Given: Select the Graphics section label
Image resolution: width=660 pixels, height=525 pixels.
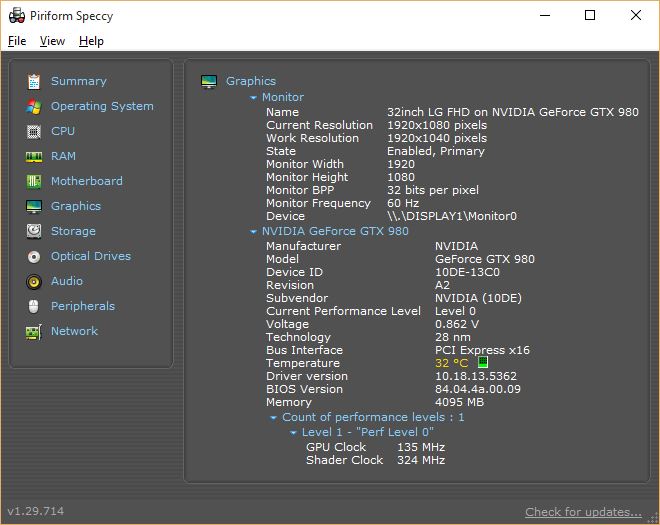Looking at the screenshot, I should pyautogui.click(x=76, y=206).
